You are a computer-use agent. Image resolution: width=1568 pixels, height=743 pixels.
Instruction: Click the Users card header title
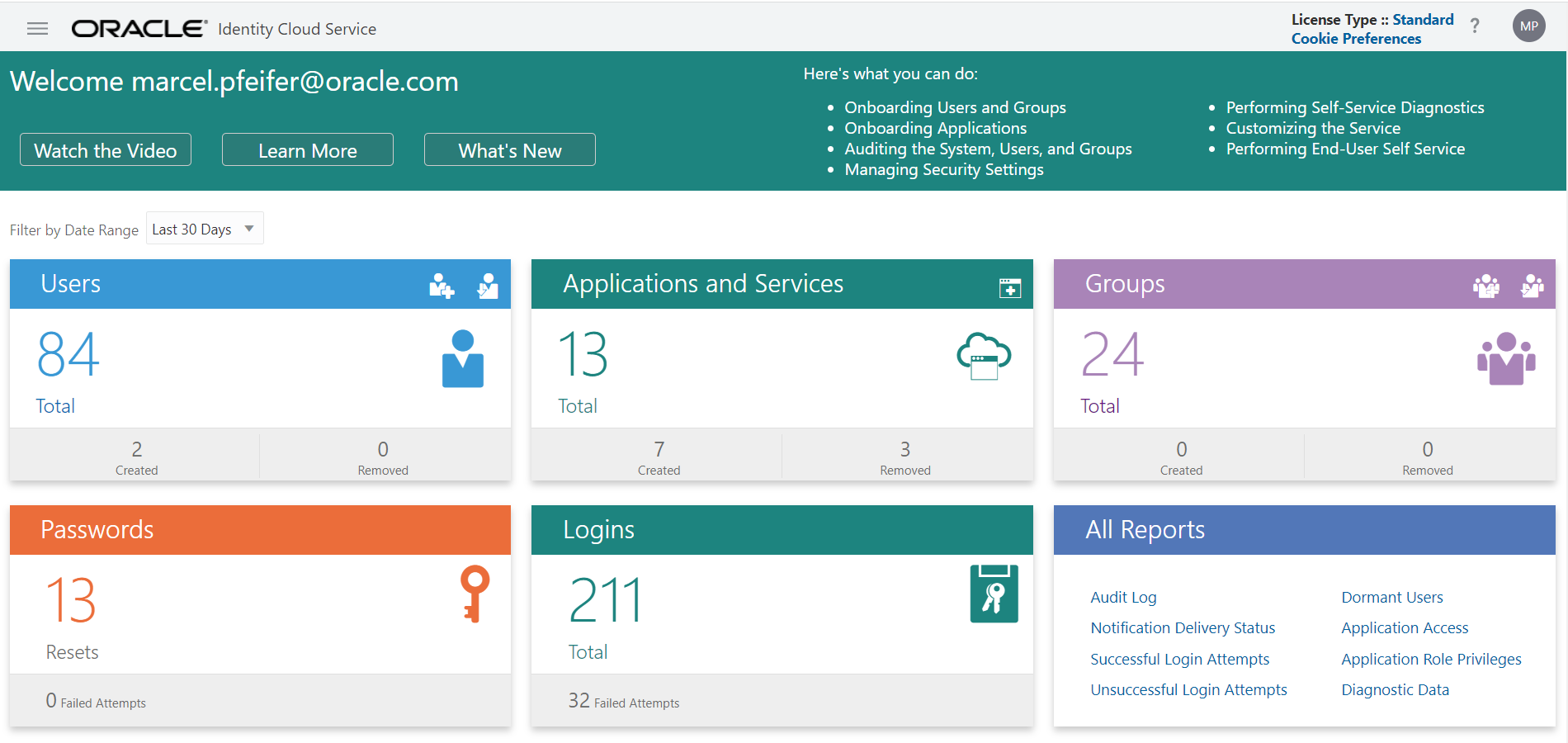[71, 284]
